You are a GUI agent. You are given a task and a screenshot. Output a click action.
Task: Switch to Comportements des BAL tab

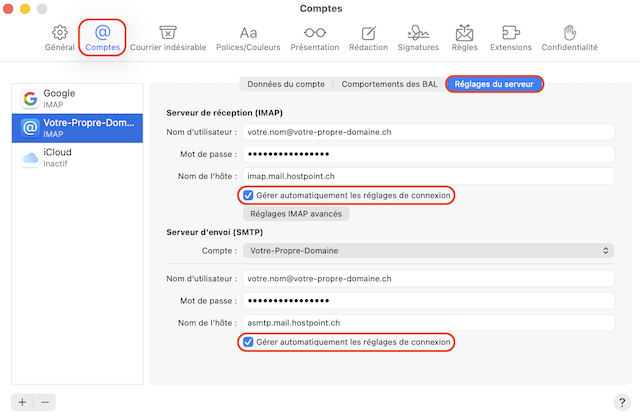(x=389, y=84)
